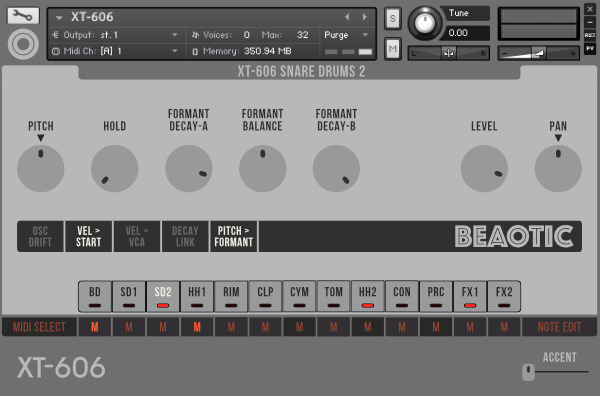
Task: Select previous instrument preset arrow
Action: pos(347,17)
